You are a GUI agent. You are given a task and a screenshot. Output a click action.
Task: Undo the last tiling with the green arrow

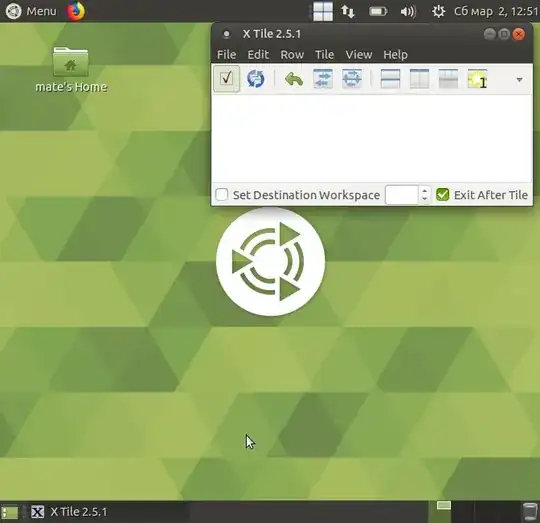[x=294, y=79]
